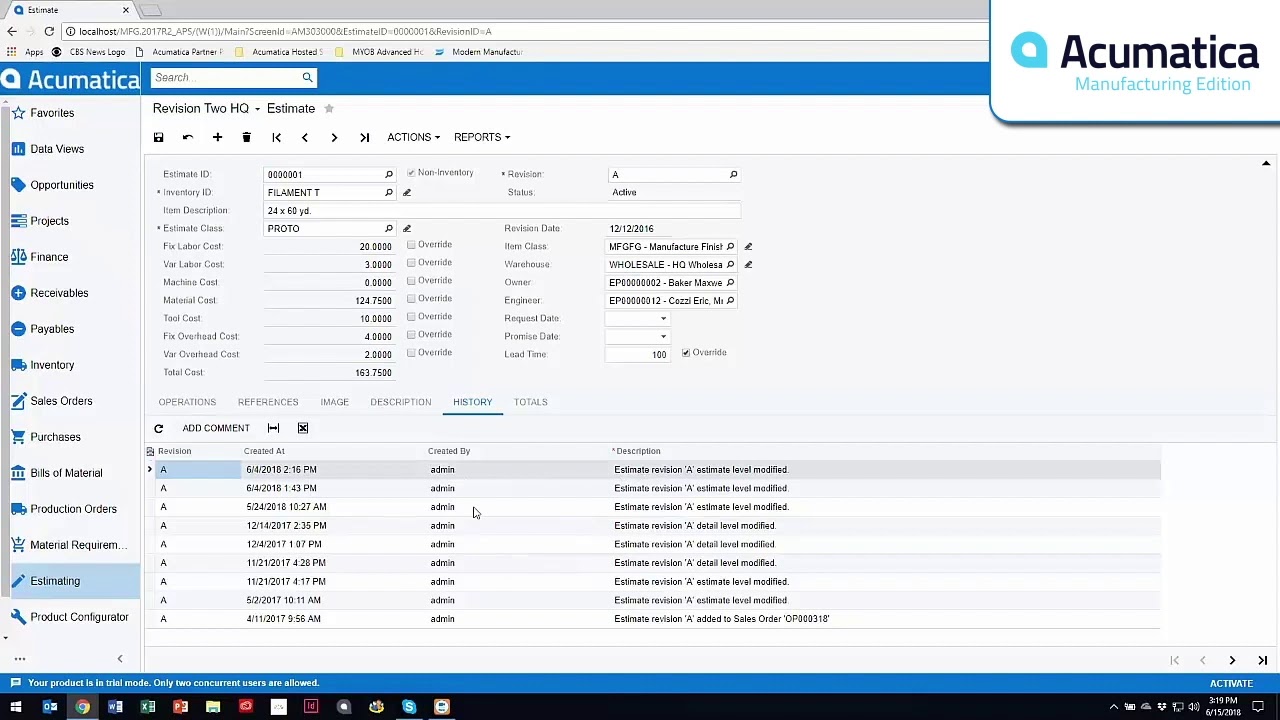
Task: Open the Request Date picker dropdown
Action: click(663, 319)
